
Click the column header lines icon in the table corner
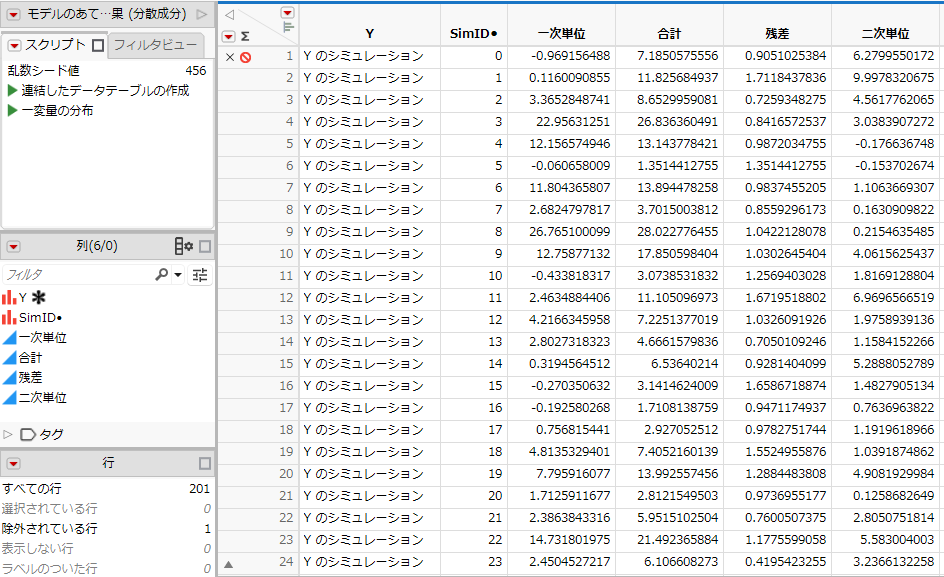pos(288,27)
